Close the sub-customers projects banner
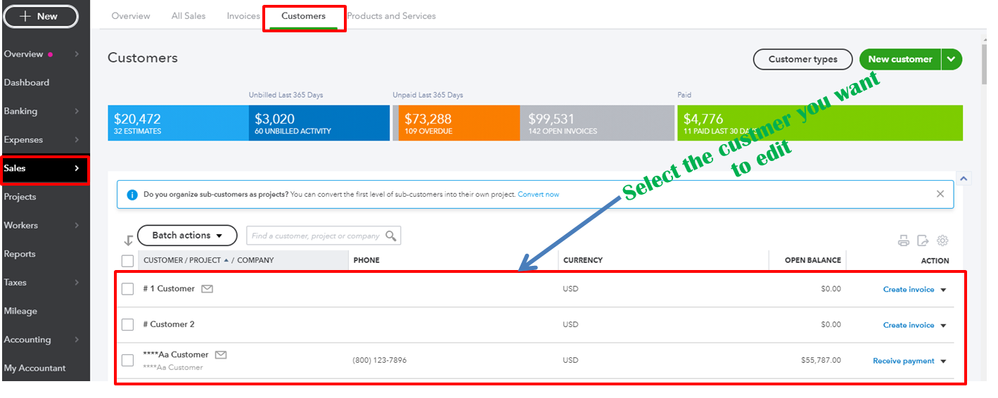The height and width of the screenshot is (398, 998). [940, 194]
